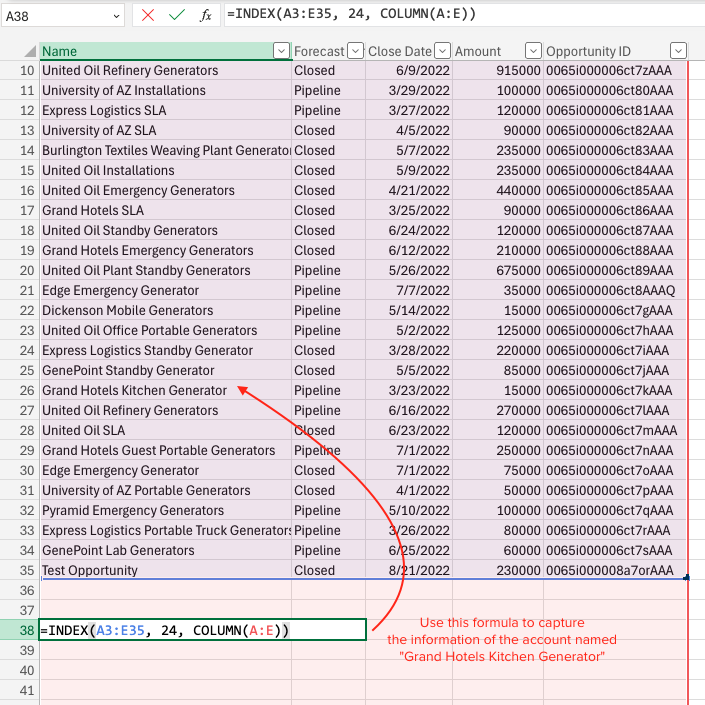Click the active cell A38 formula editor

click(203, 630)
